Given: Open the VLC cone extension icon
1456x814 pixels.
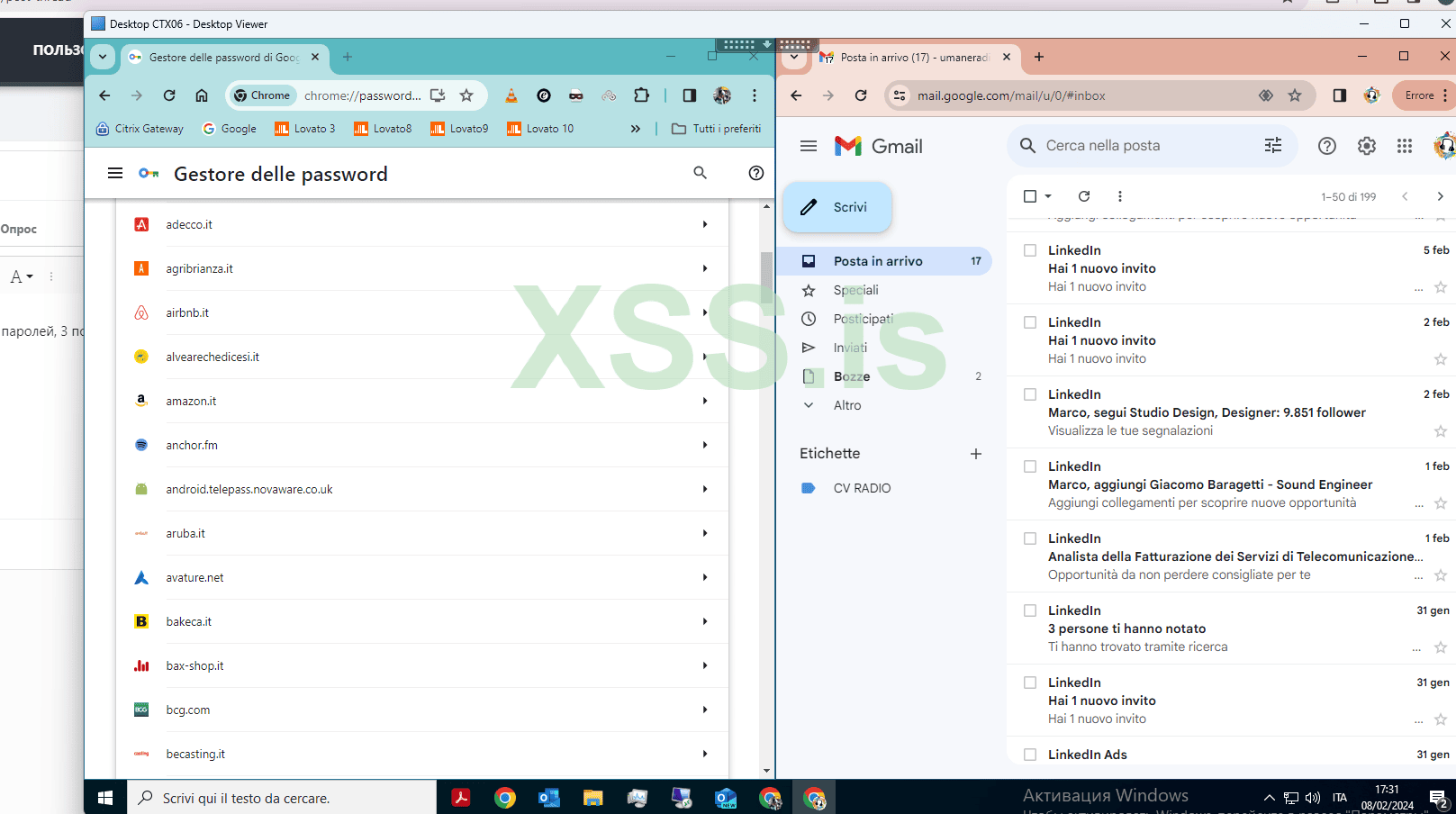Looking at the screenshot, I should tap(511, 95).
